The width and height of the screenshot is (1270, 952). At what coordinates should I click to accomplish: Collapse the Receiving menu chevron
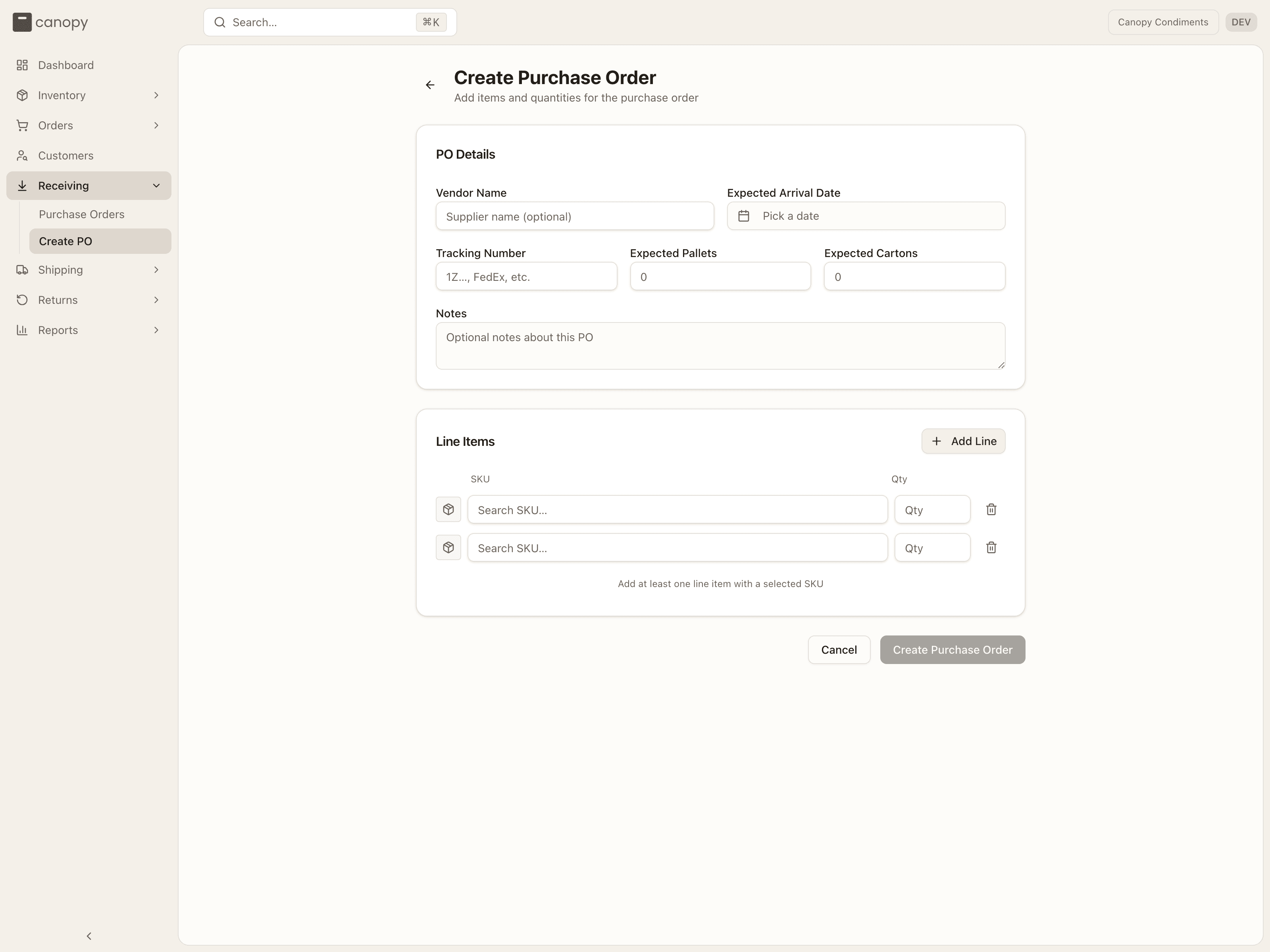(156, 186)
